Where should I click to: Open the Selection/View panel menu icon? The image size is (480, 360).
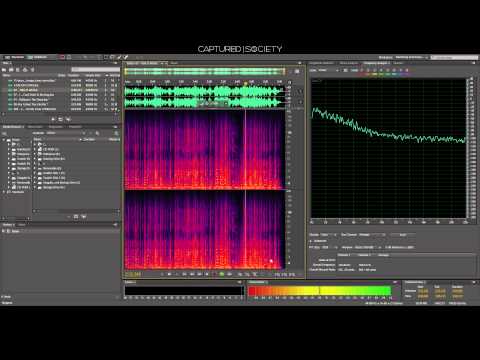click(x=474, y=282)
